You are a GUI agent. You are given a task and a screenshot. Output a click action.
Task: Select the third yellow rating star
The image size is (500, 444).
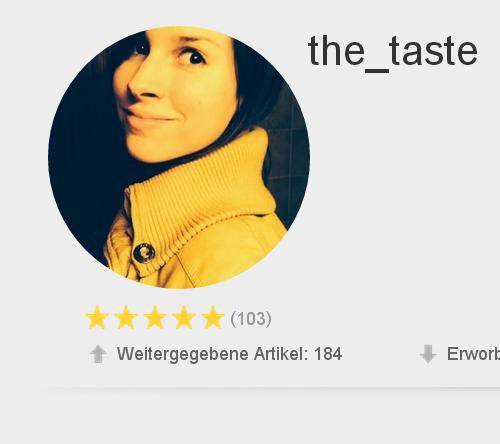155,318
